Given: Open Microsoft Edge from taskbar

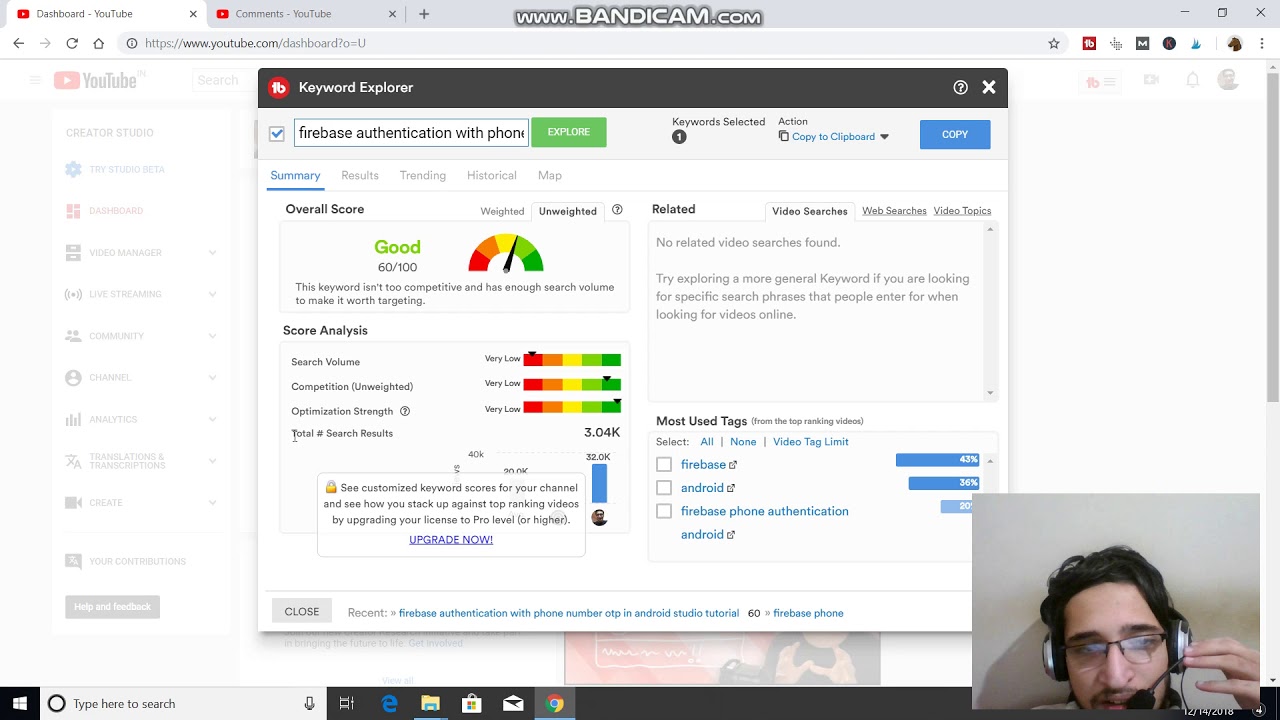Looking at the screenshot, I should click(389, 703).
